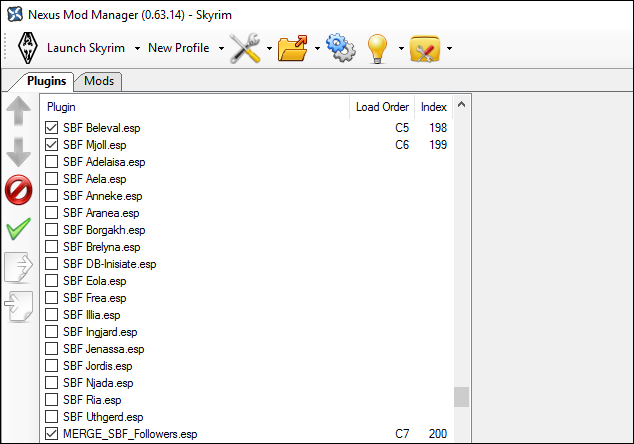Expand the New Profile dropdown arrow
The image size is (634, 444).
221,49
